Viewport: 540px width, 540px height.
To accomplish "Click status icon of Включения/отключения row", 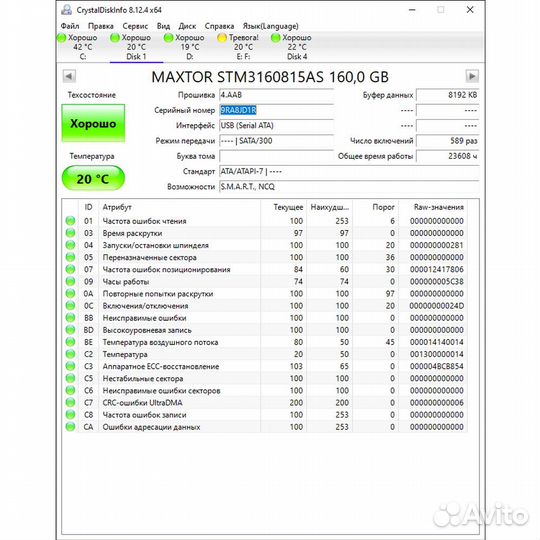I will (70, 306).
